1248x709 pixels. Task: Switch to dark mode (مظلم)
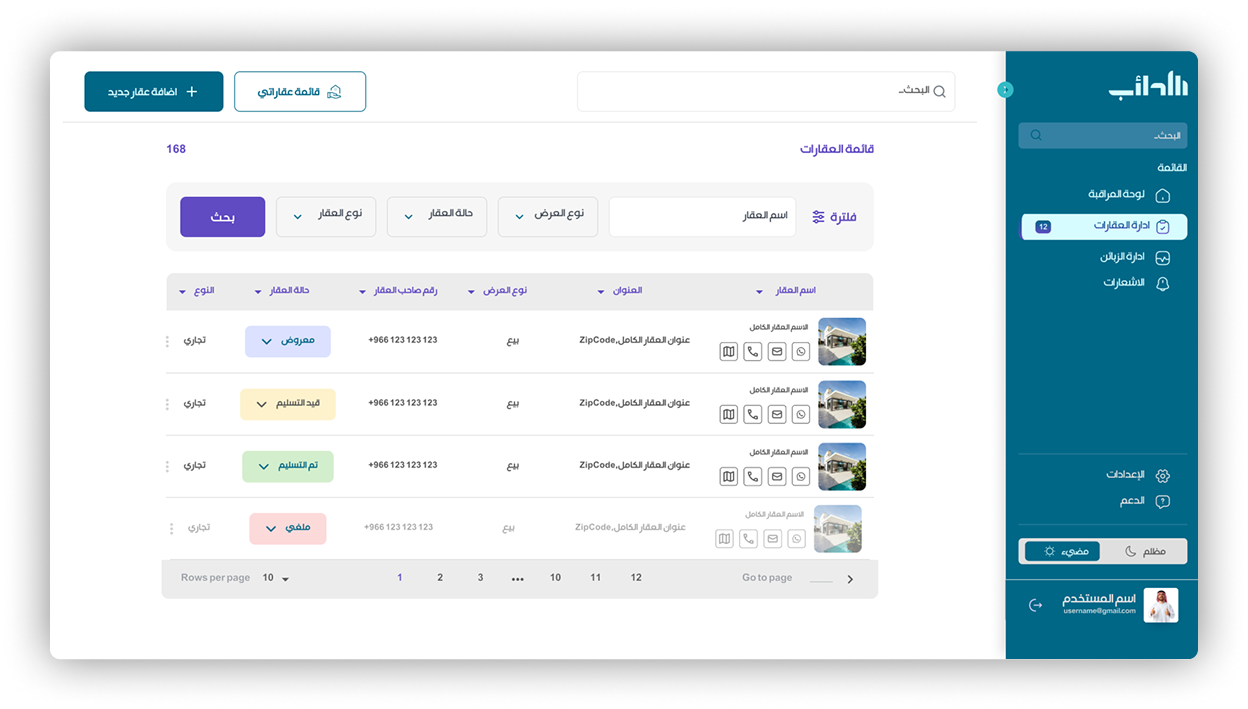tap(1144, 551)
